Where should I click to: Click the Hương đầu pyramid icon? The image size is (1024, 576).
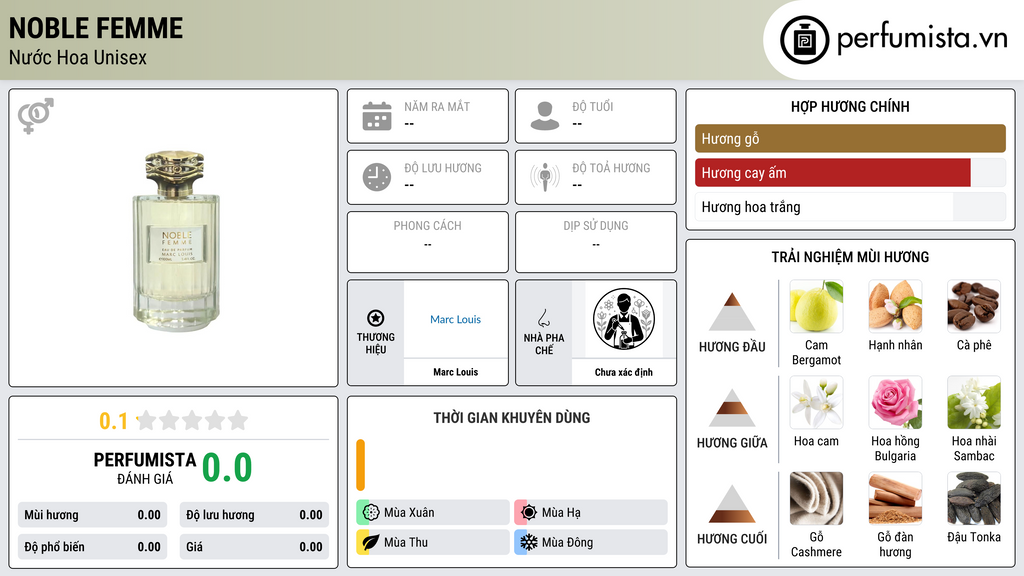[732, 312]
